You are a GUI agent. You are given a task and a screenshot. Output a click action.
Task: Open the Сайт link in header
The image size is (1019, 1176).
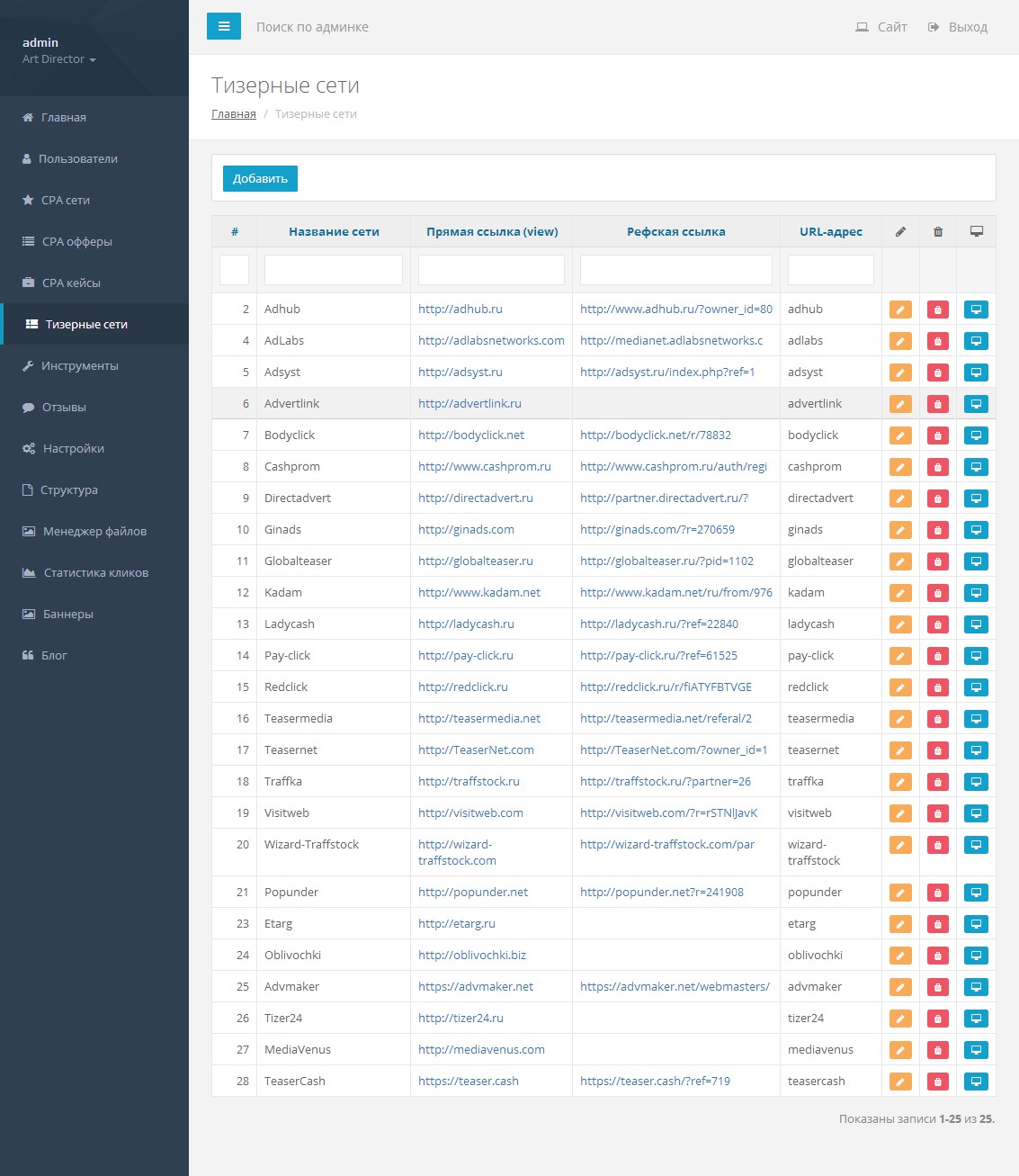[881, 27]
